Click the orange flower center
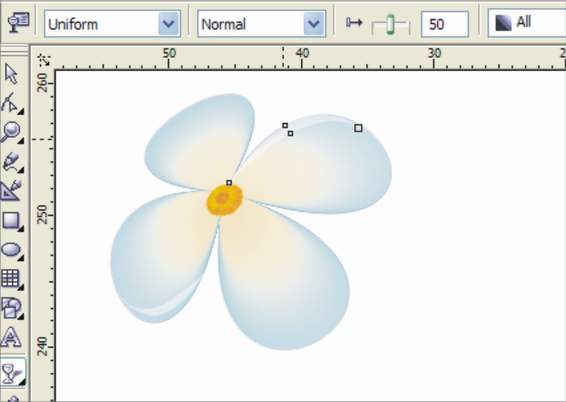This screenshot has width=566, height=402. tap(225, 200)
